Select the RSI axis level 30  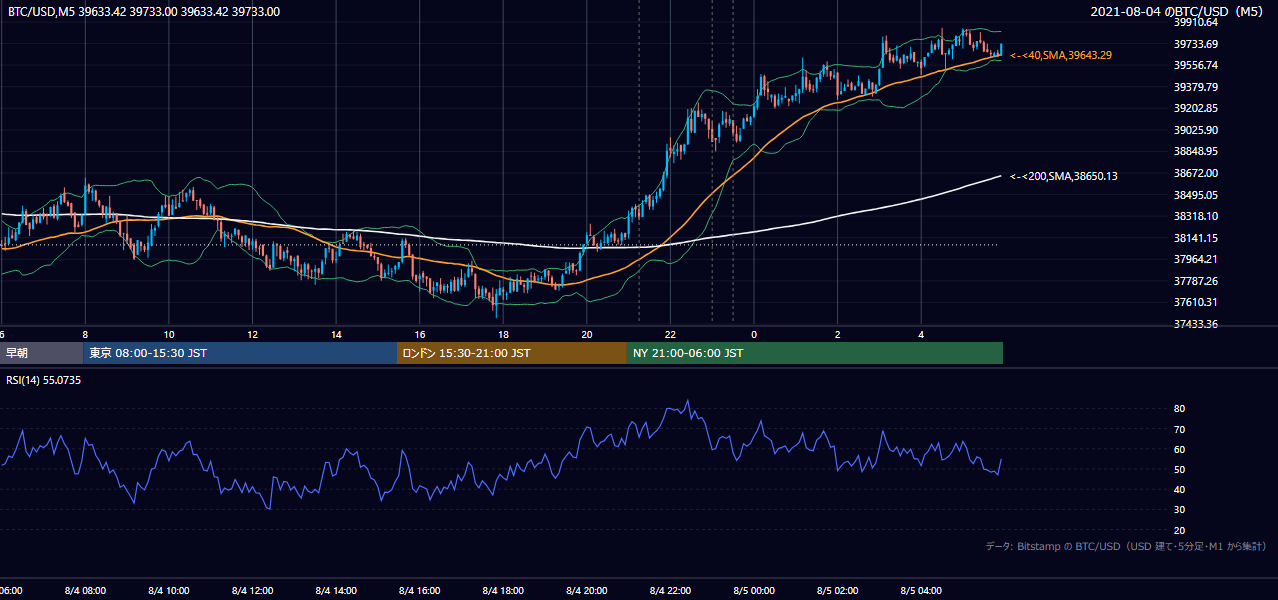pyautogui.click(x=1179, y=510)
